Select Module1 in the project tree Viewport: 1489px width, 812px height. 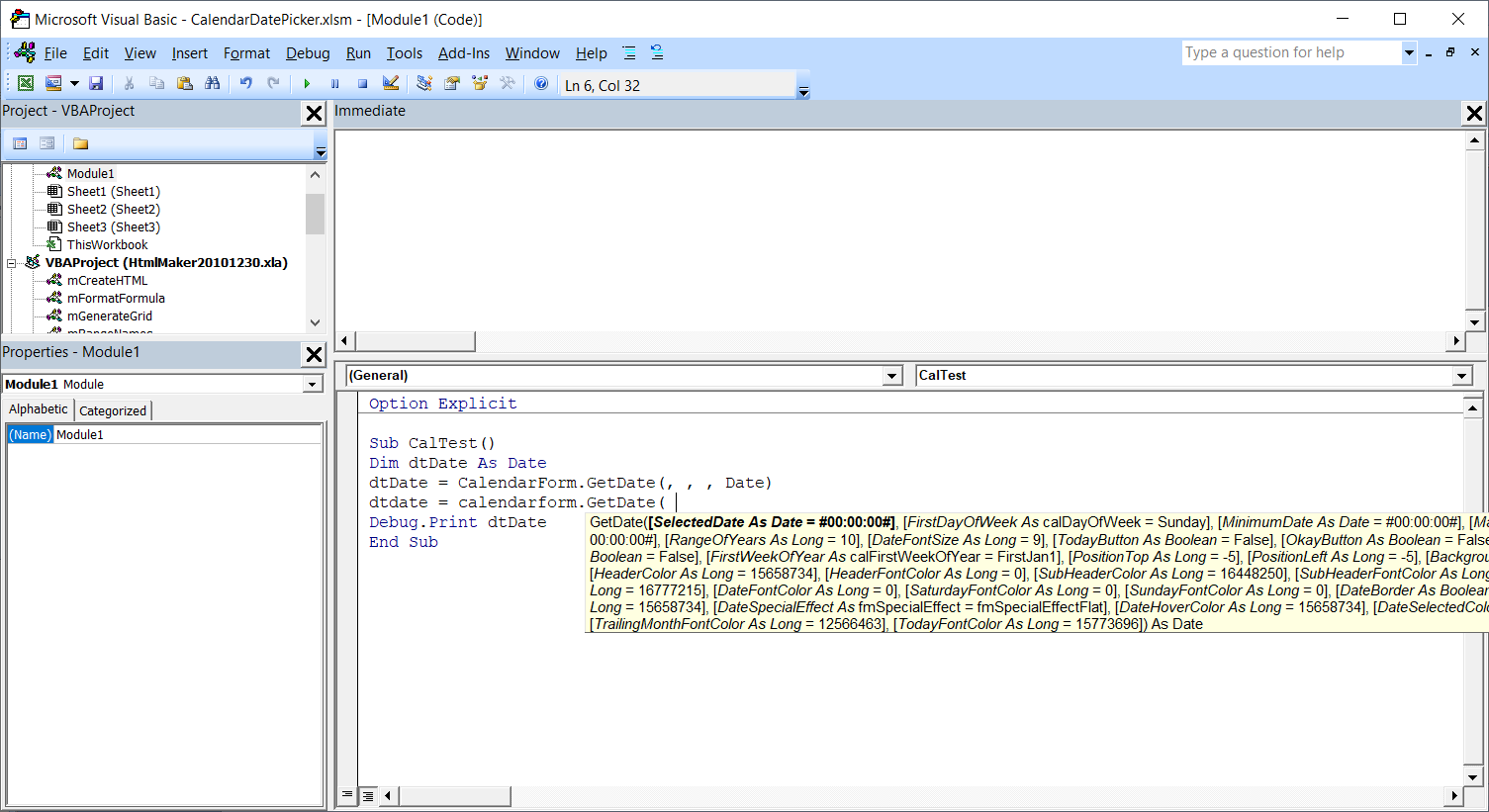click(x=90, y=173)
